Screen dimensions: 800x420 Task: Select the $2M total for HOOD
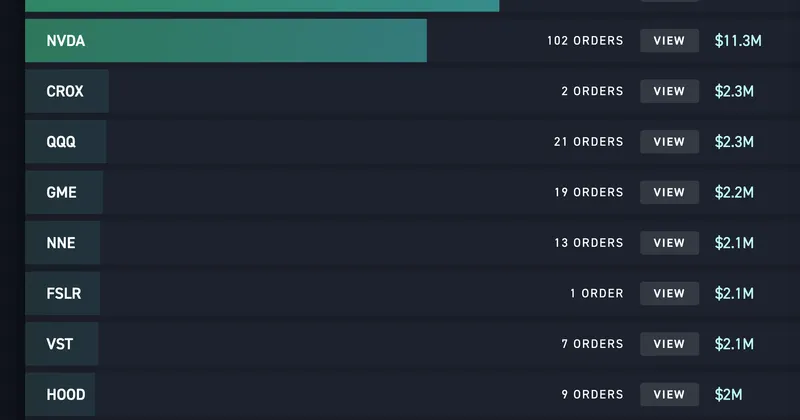pos(728,394)
